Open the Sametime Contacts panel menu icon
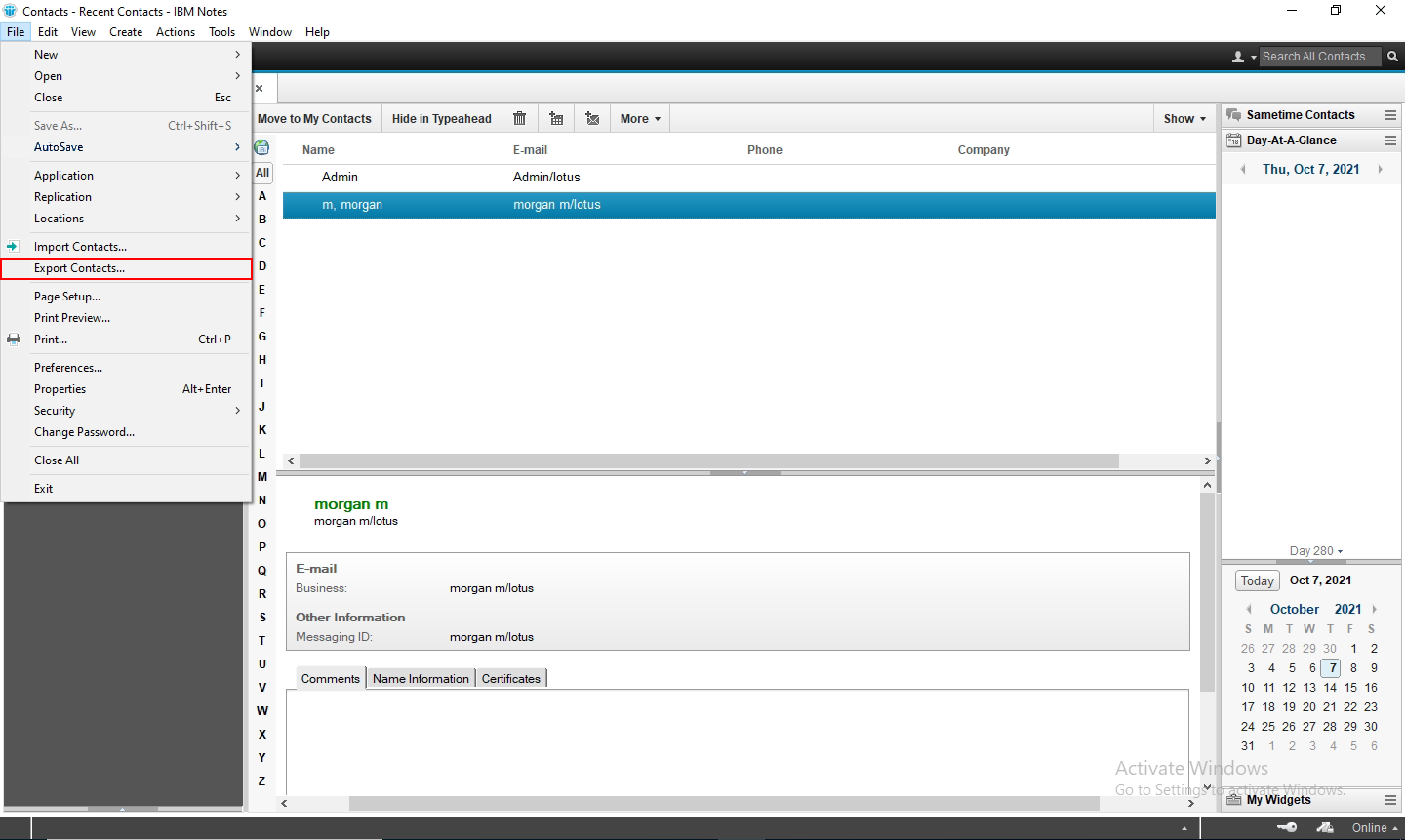 [1390, 115]
